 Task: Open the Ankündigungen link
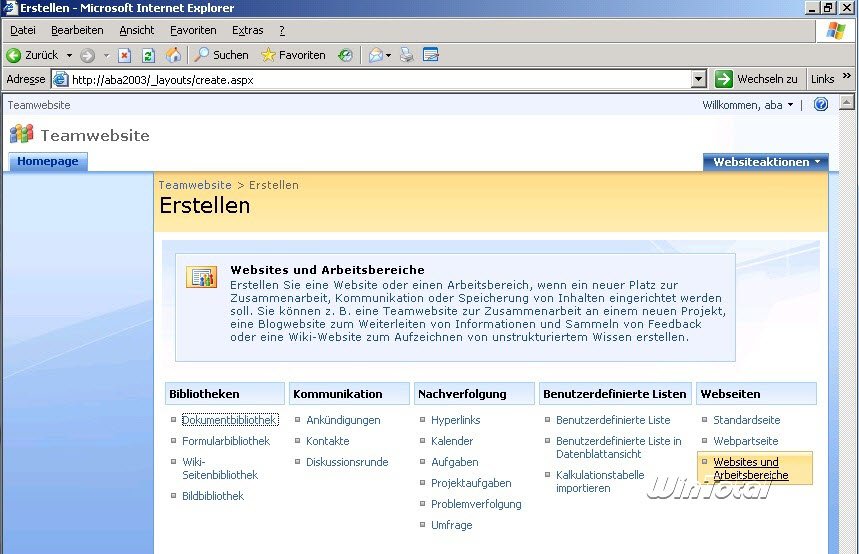pos(343,420)
